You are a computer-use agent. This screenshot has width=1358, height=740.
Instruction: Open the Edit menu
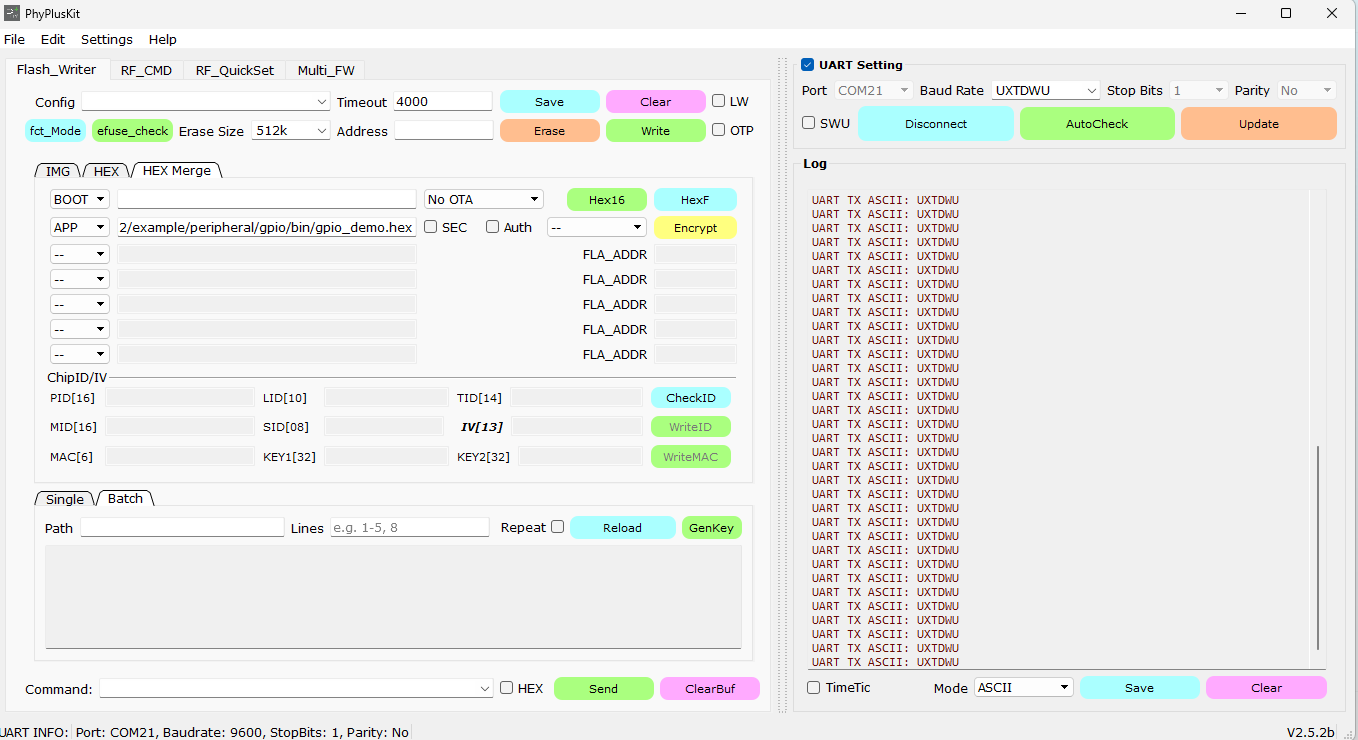pyautogui.click(x=53, y=40)
